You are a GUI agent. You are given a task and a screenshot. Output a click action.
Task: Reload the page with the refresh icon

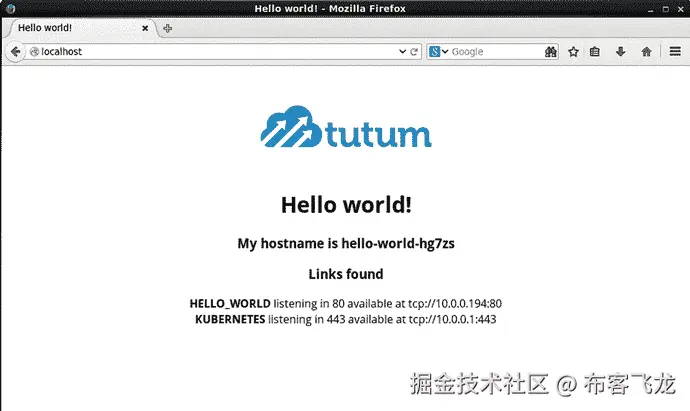(414, 51)
